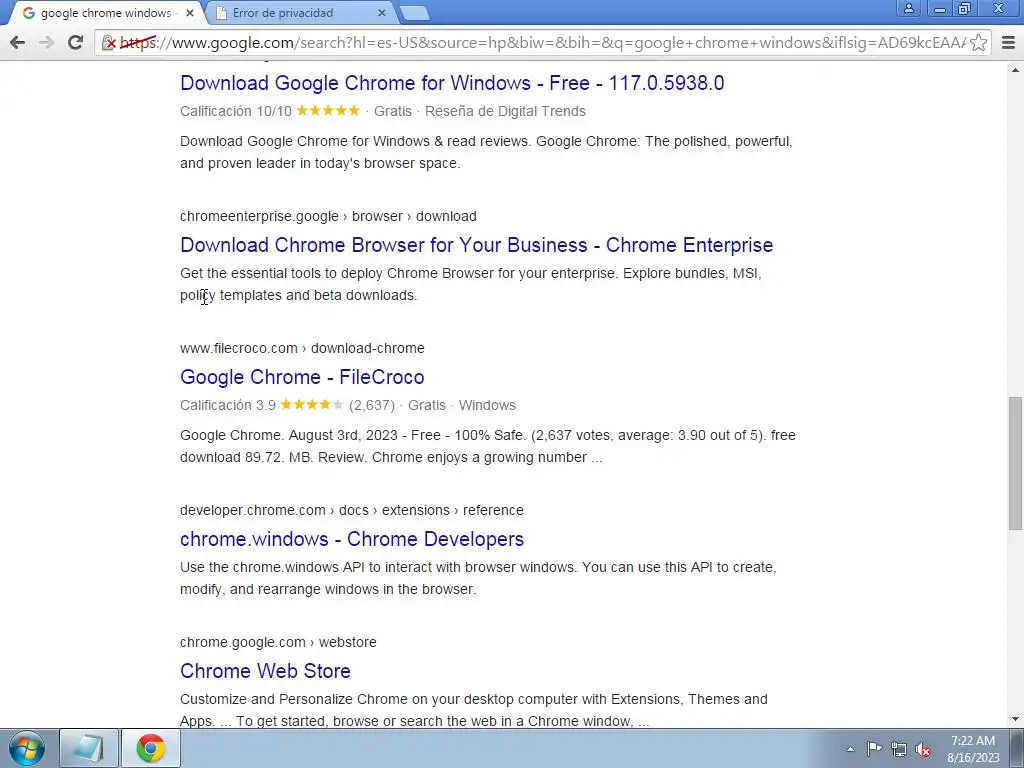The width and height of the screenshot is (1024, 768).
Task: Click the Chrome taskbar icon
Action: coord(151,748)
